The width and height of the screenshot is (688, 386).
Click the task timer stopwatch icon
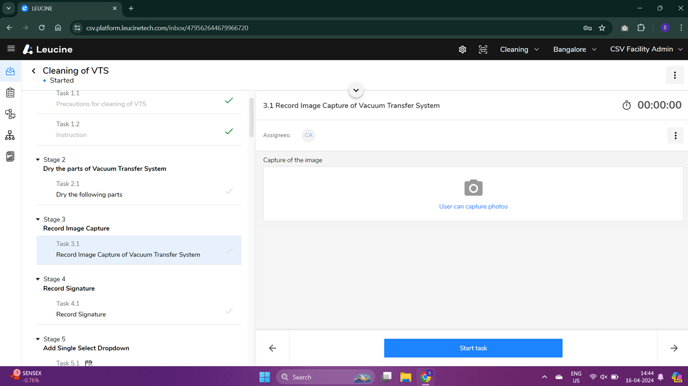coord(626,105)
